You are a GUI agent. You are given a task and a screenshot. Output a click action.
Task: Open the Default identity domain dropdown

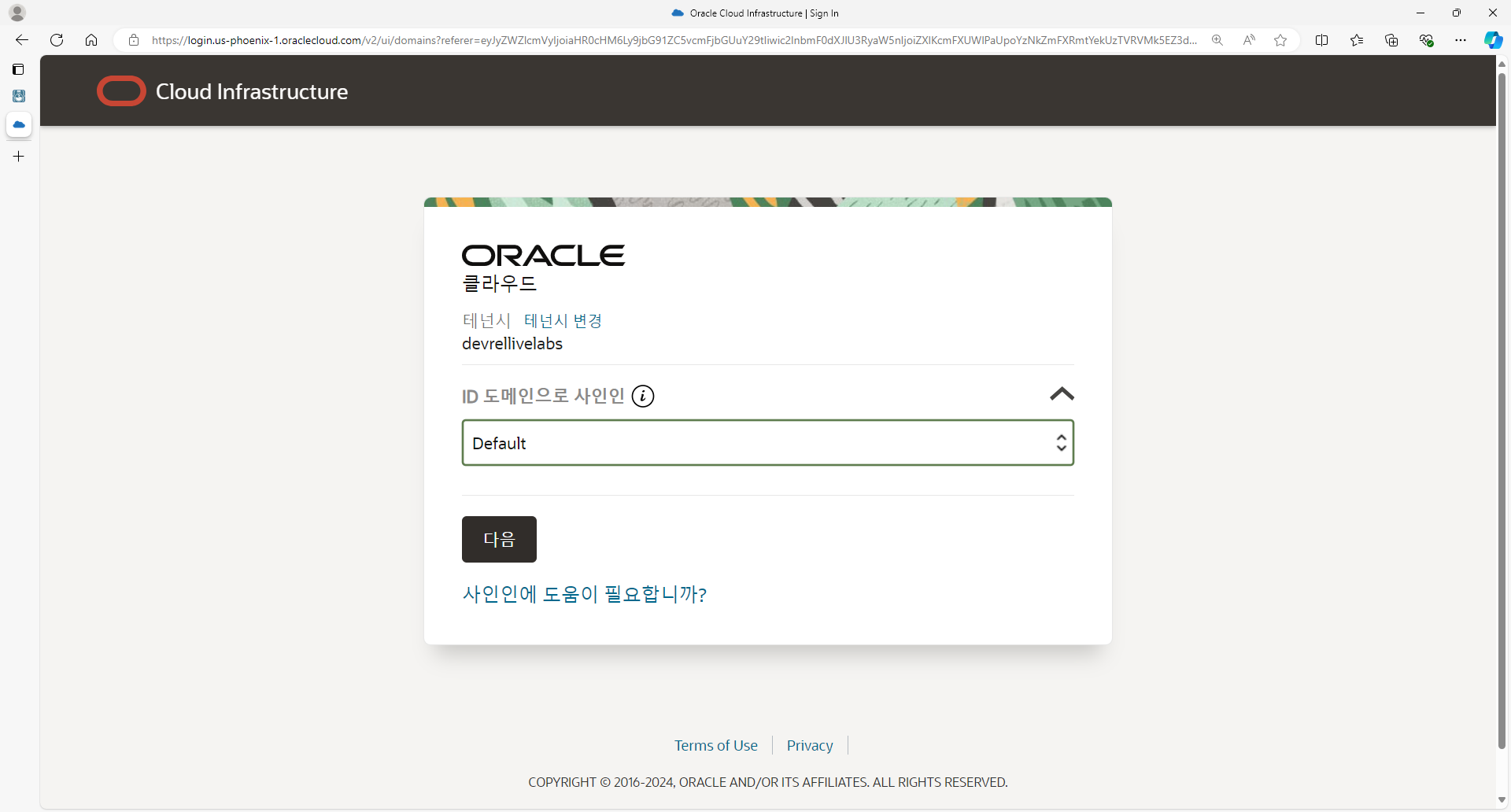(x=768, y=443)
